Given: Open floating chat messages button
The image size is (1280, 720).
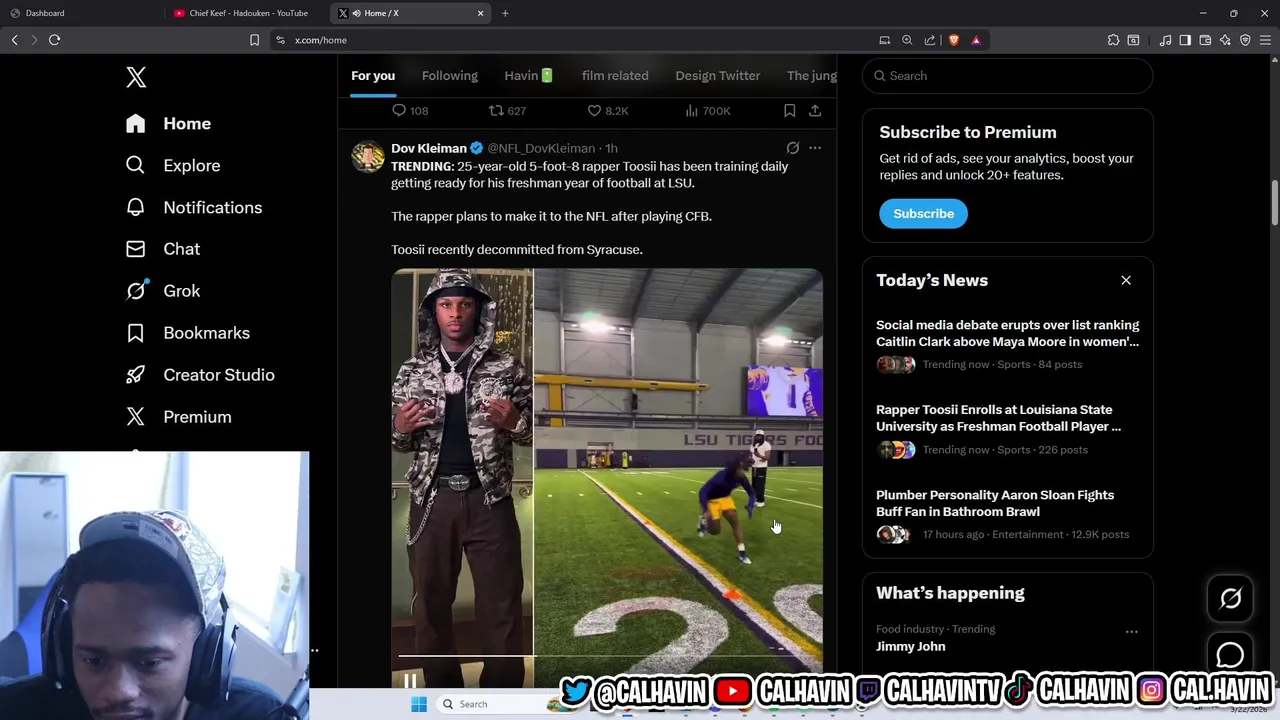Looking at the screenshot, I should click(1230, 655).
